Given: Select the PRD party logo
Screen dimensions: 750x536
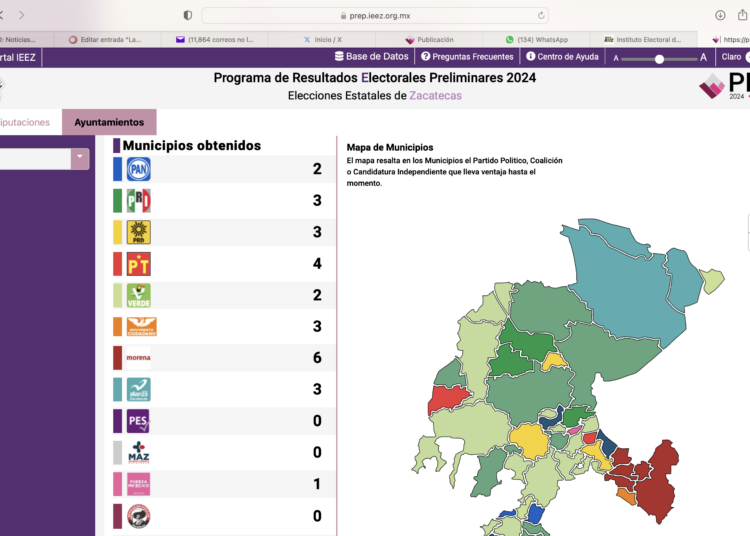Looking at the screenshot, I should point(138,233).
